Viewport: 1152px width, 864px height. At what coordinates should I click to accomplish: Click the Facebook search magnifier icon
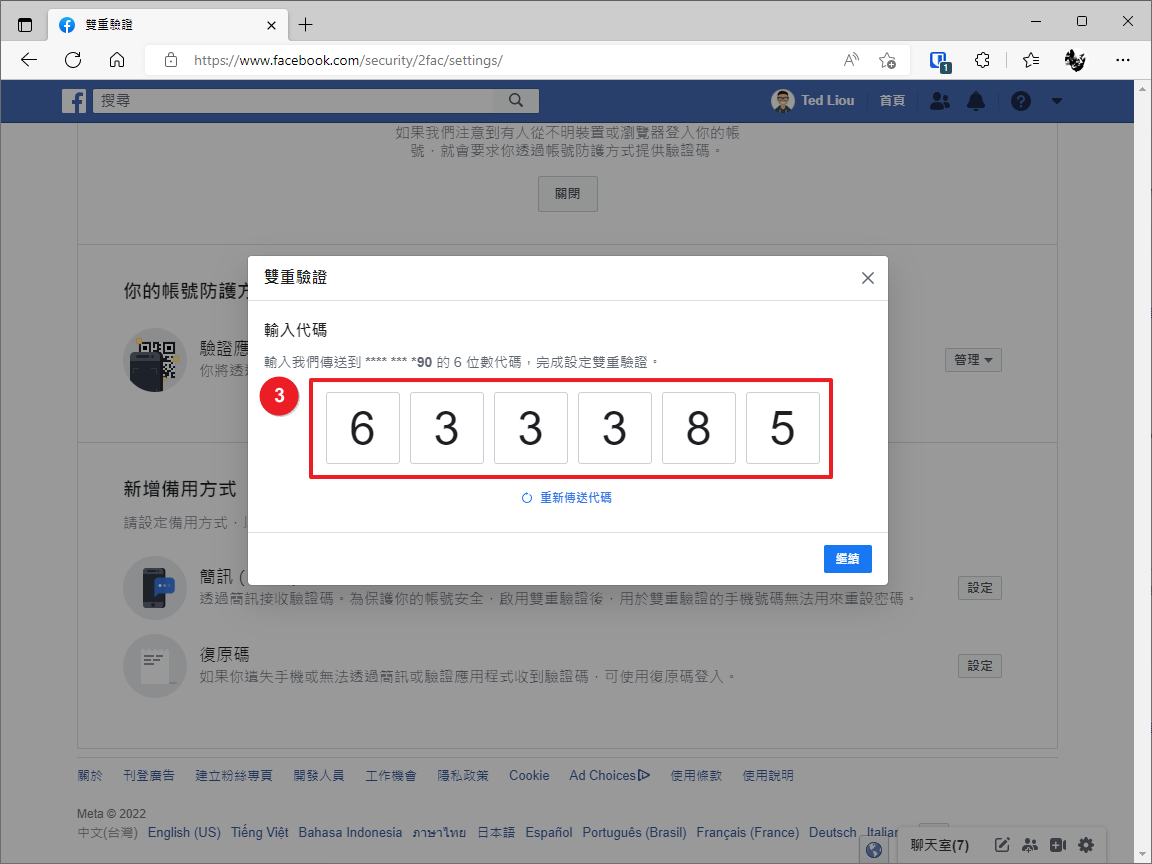point(516,101)
